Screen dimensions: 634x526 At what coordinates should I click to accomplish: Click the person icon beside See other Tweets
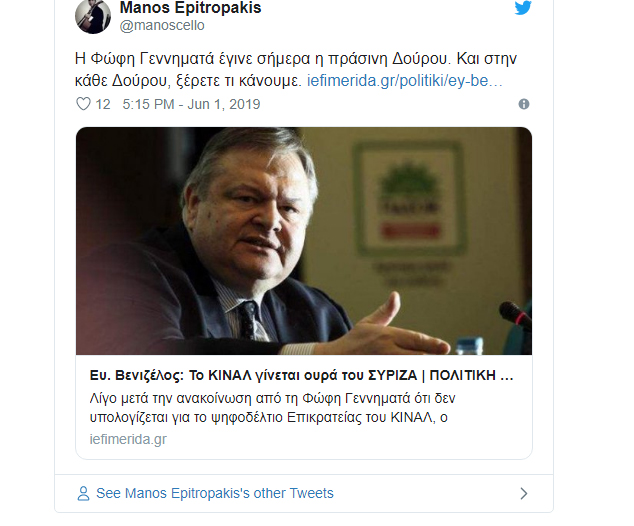[x=83, y=493]
